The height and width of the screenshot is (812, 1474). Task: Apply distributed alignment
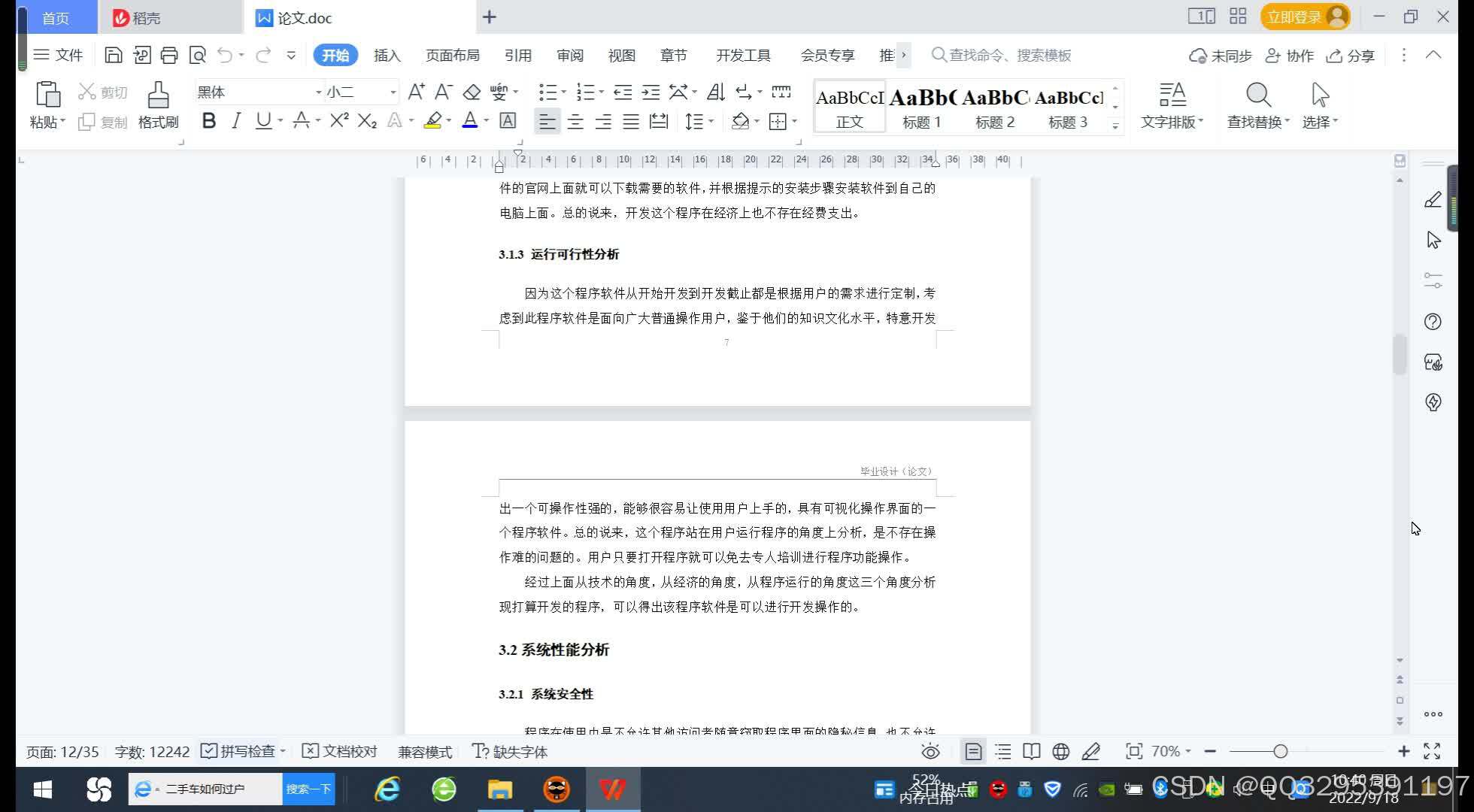(659, 121)
